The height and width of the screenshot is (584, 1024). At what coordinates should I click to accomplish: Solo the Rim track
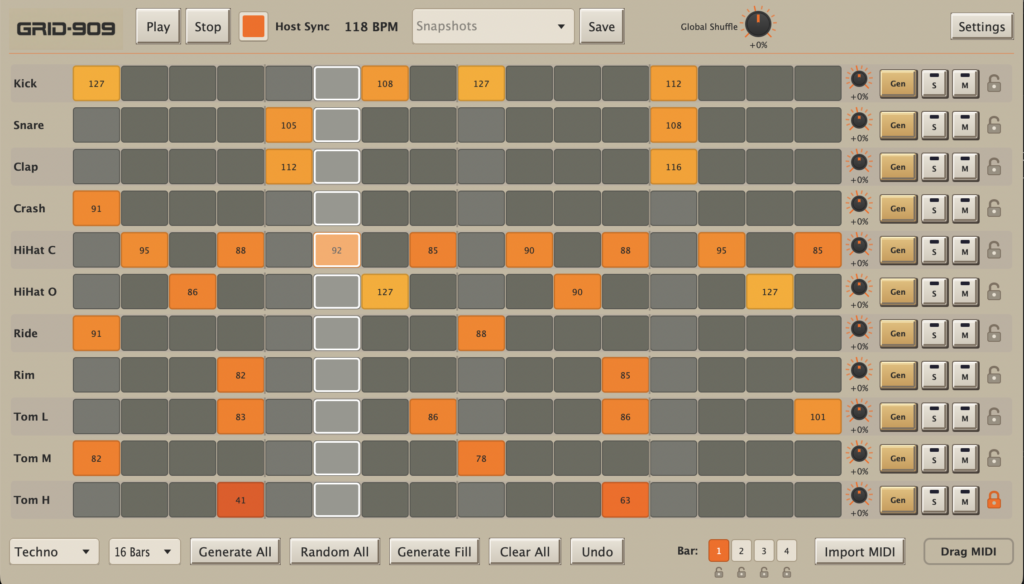tap(933, 375)
